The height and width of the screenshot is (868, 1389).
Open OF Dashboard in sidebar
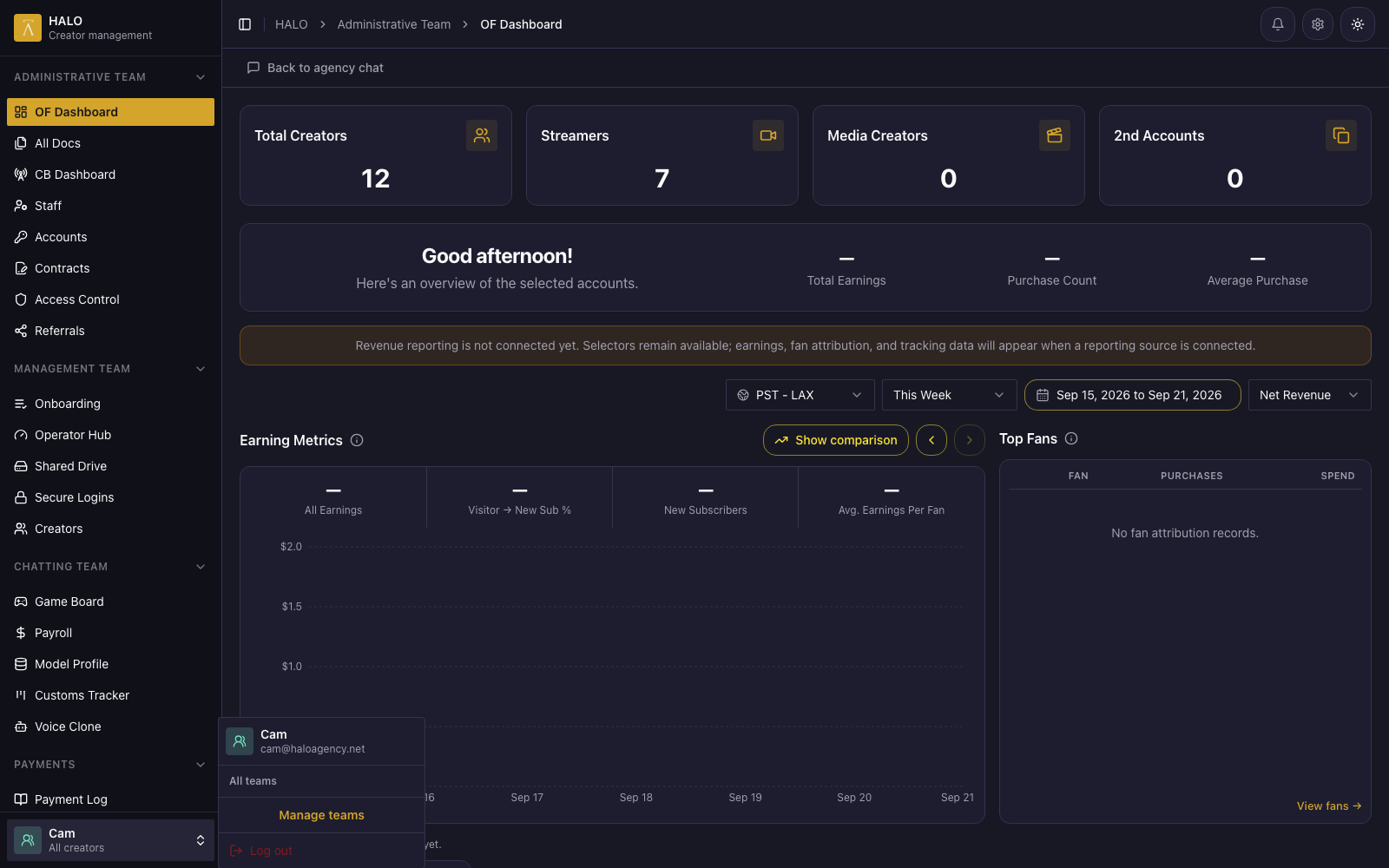pos(110,112)
